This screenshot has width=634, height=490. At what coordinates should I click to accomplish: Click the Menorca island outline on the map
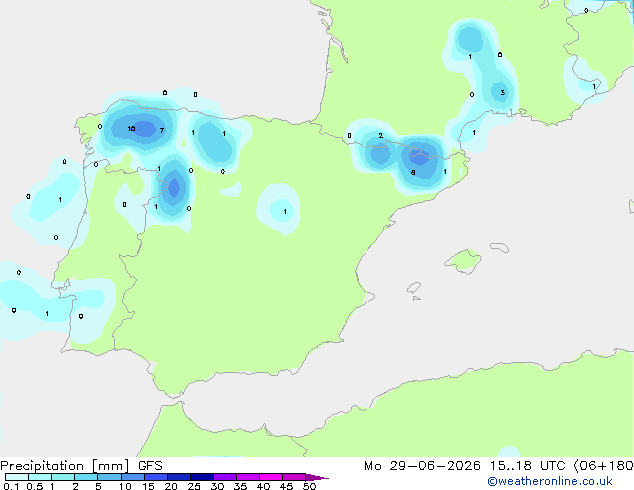pyautogui.click(x=499, y=247)
